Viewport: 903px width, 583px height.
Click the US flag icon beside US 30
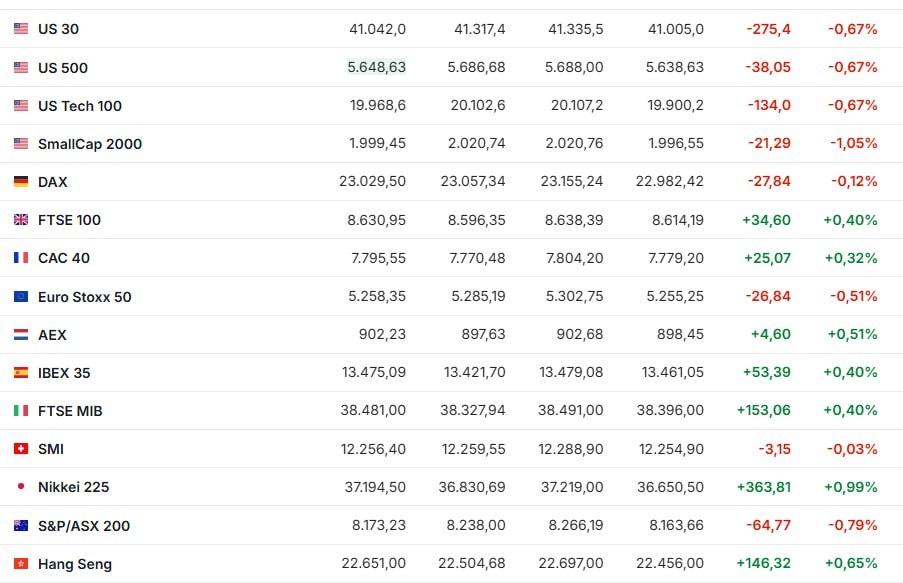coord(21,28)
